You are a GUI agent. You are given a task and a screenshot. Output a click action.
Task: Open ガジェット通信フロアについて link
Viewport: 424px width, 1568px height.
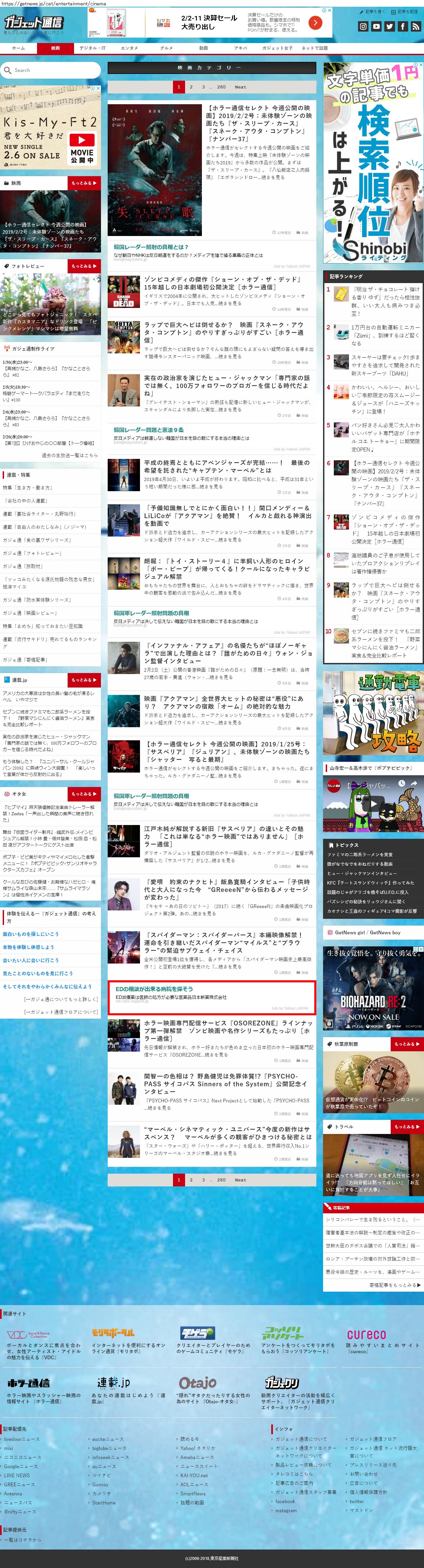(x=61, y=1012)
